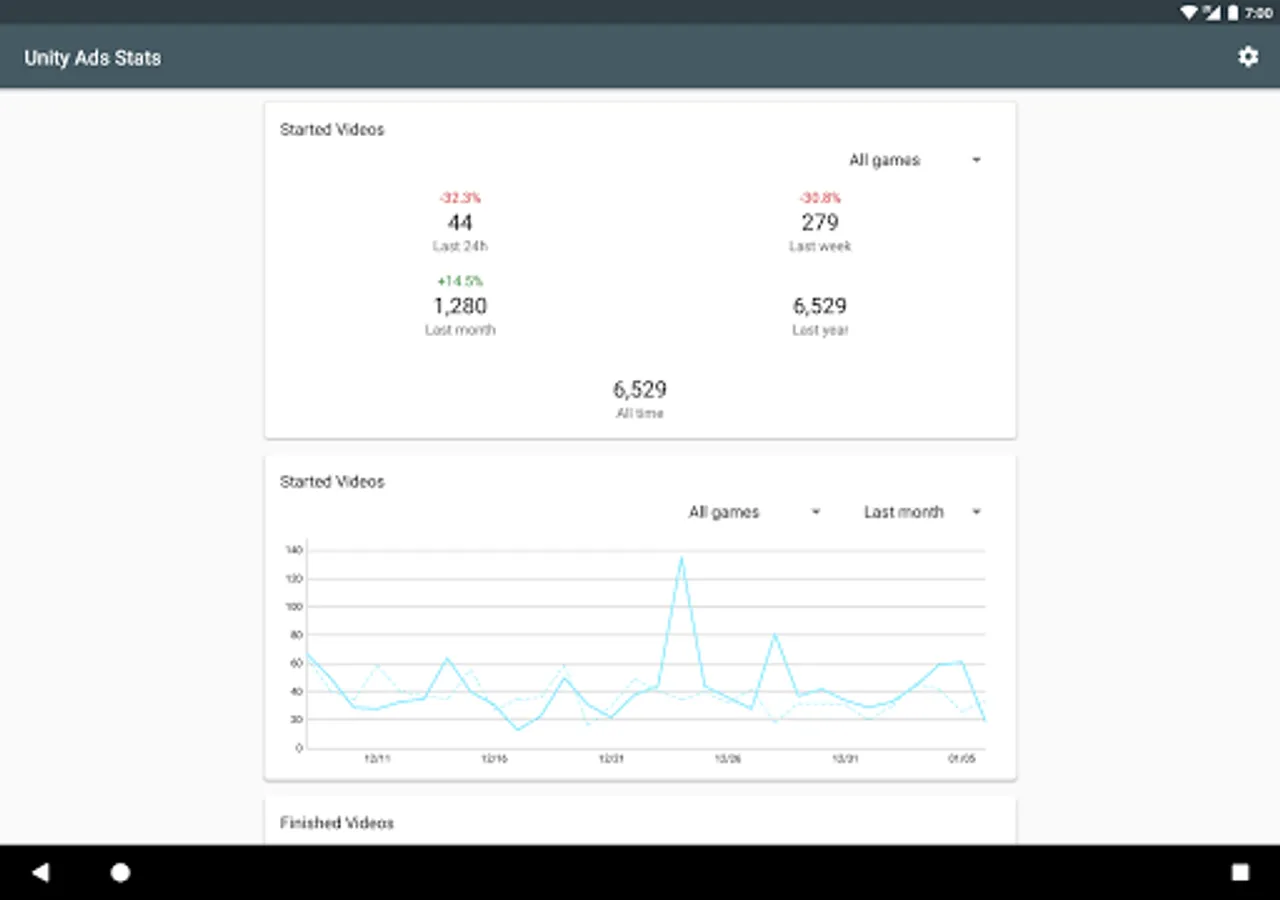The image size is (1280, 900).
Task: Open settings via the gear icon
Action: [1248, 57]
